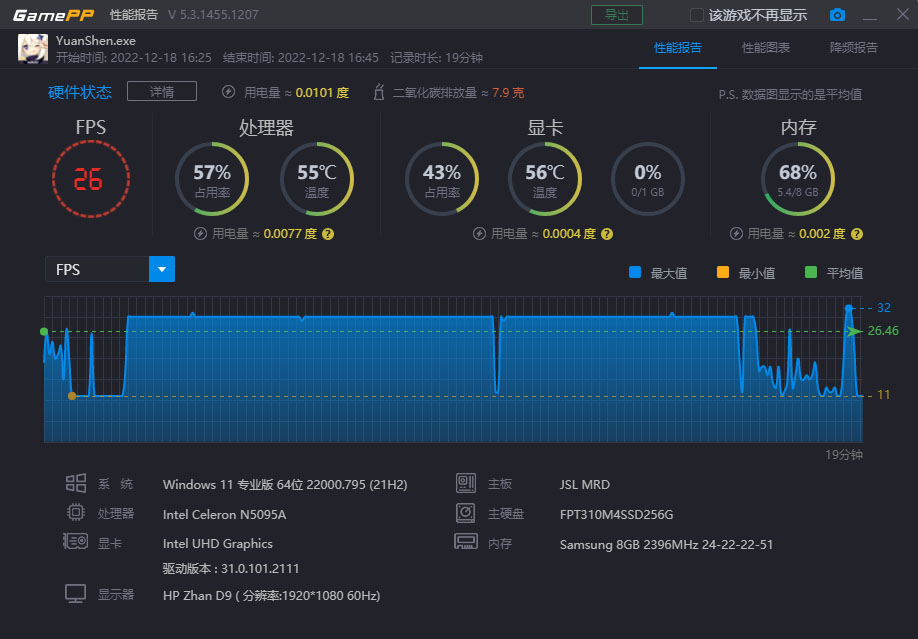Click the monitor icon next to HP Zhan D9
Screen dimensions: 918x639
[x=75, y=594]
